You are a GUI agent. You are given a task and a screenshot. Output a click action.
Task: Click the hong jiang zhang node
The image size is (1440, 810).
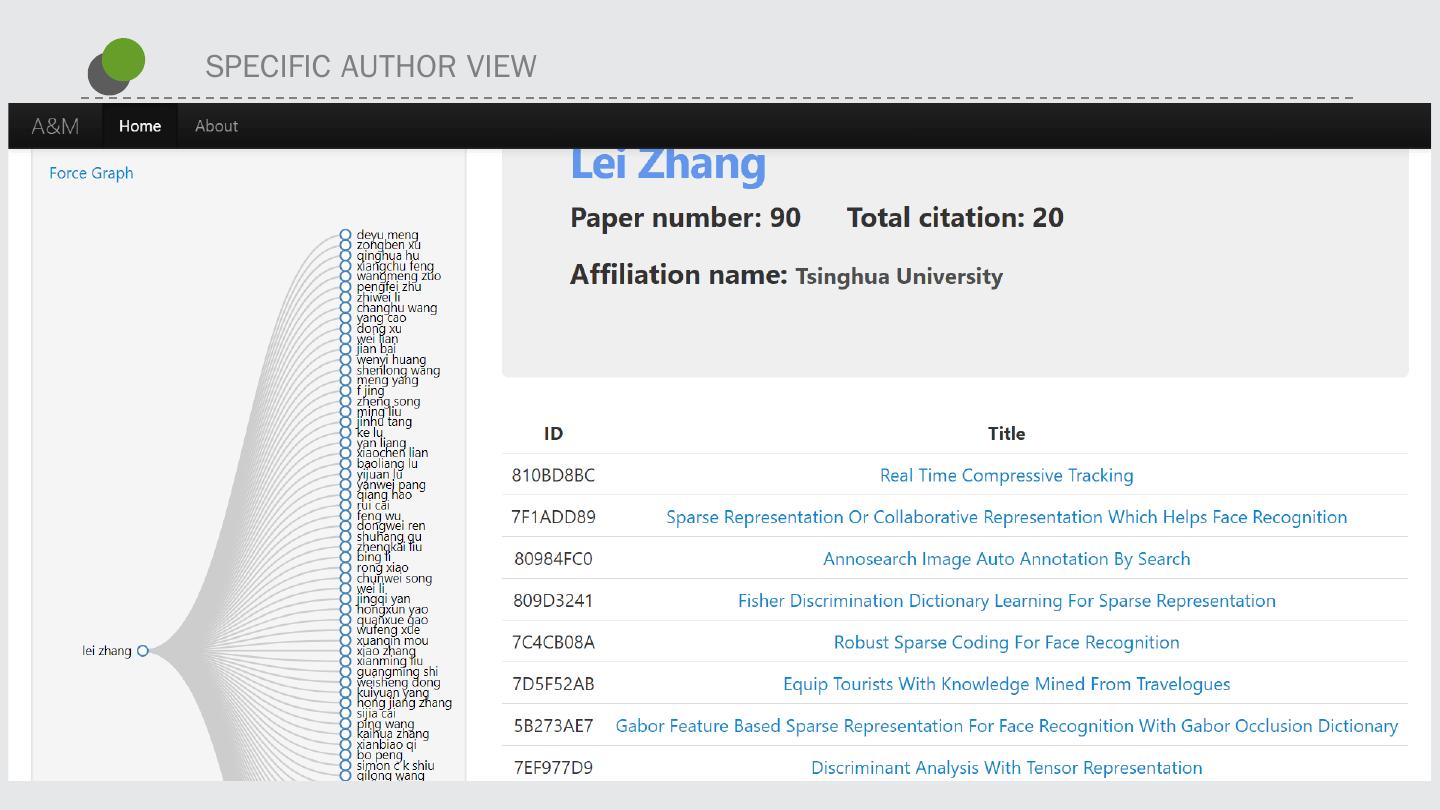(346, 703)
